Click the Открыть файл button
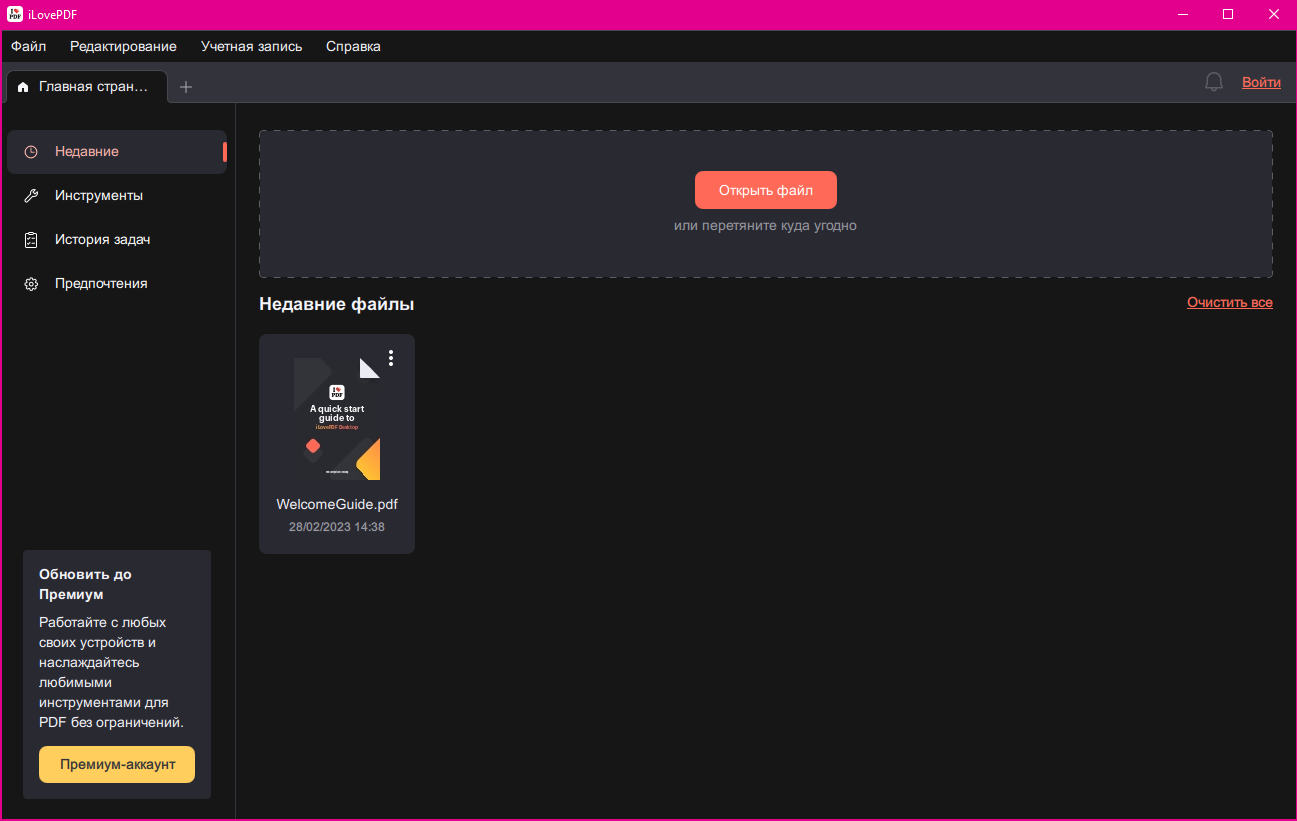This screenshot has height=821, width=1297. tap(766, 190)
